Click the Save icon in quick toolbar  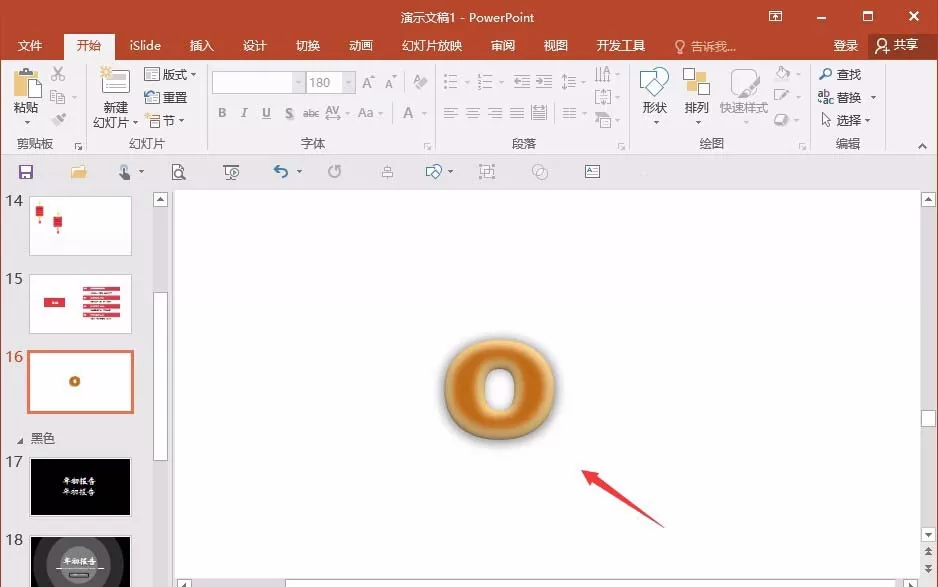point(26,172)
